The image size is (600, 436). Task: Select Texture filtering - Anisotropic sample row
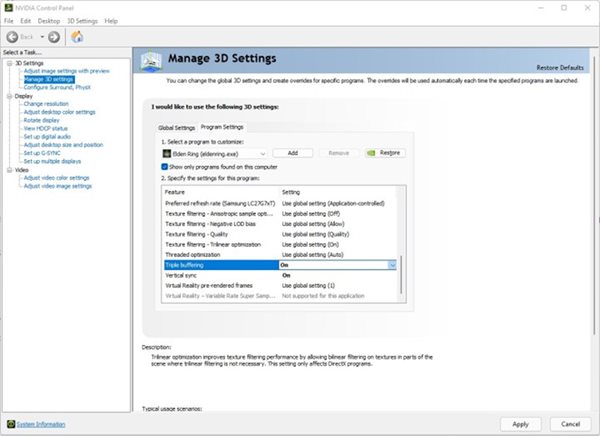[x=280, y=214]
